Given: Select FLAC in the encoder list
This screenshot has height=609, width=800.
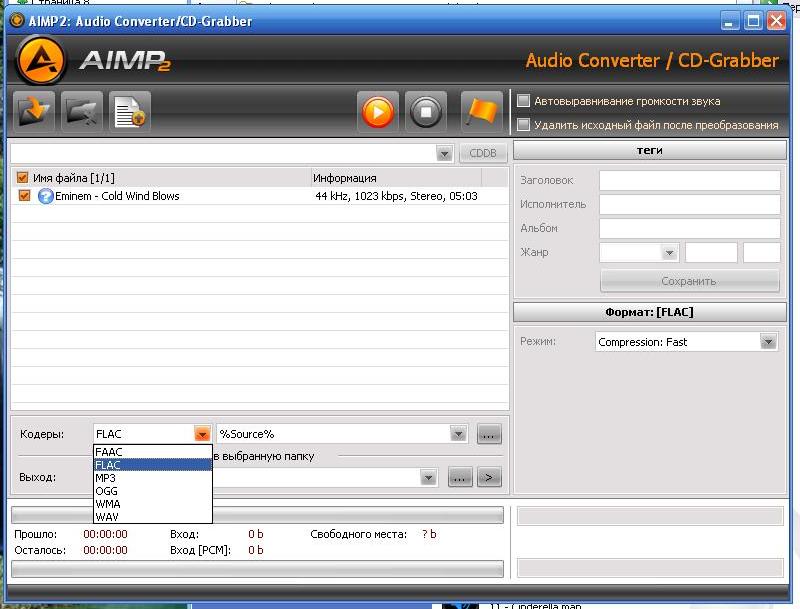Looking at the screenshot, I should click(x=153, y=465).
